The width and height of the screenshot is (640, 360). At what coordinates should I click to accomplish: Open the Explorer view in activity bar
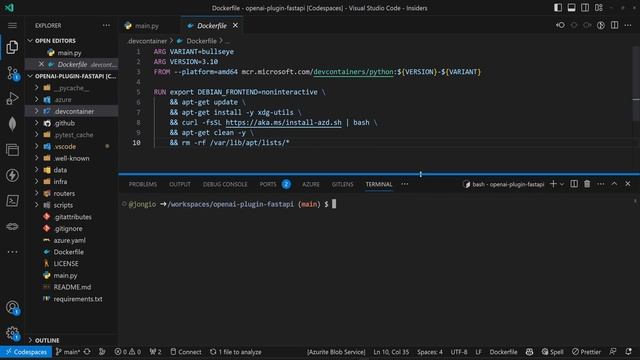[x=12, y=47]
